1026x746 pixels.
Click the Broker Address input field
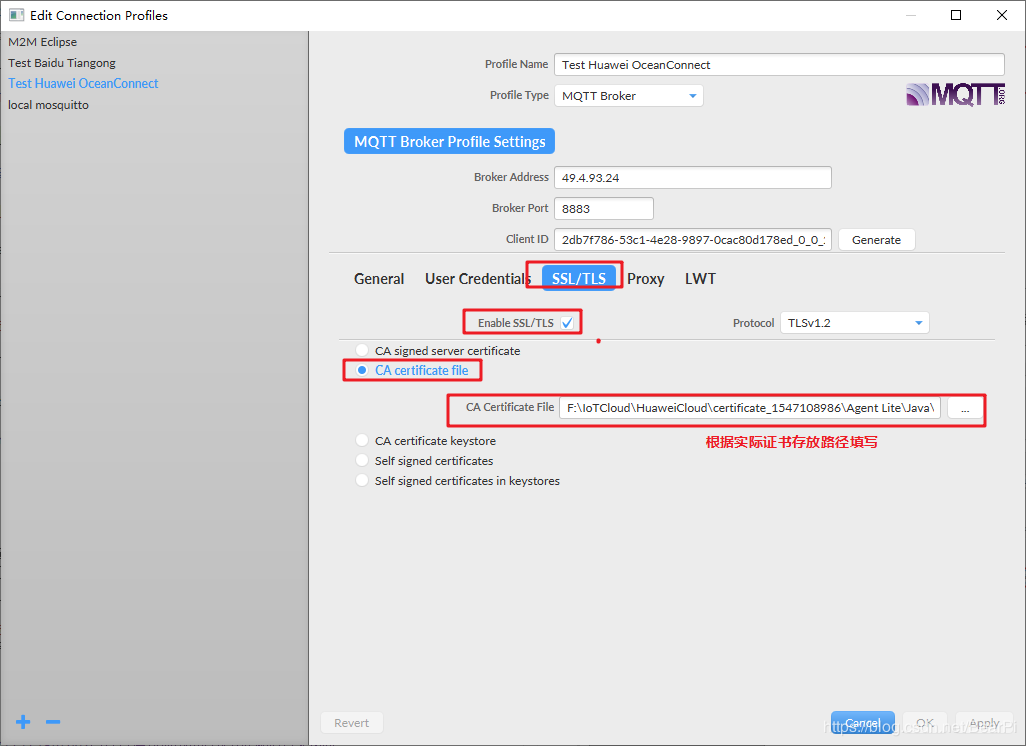click(x=693, y=177)
